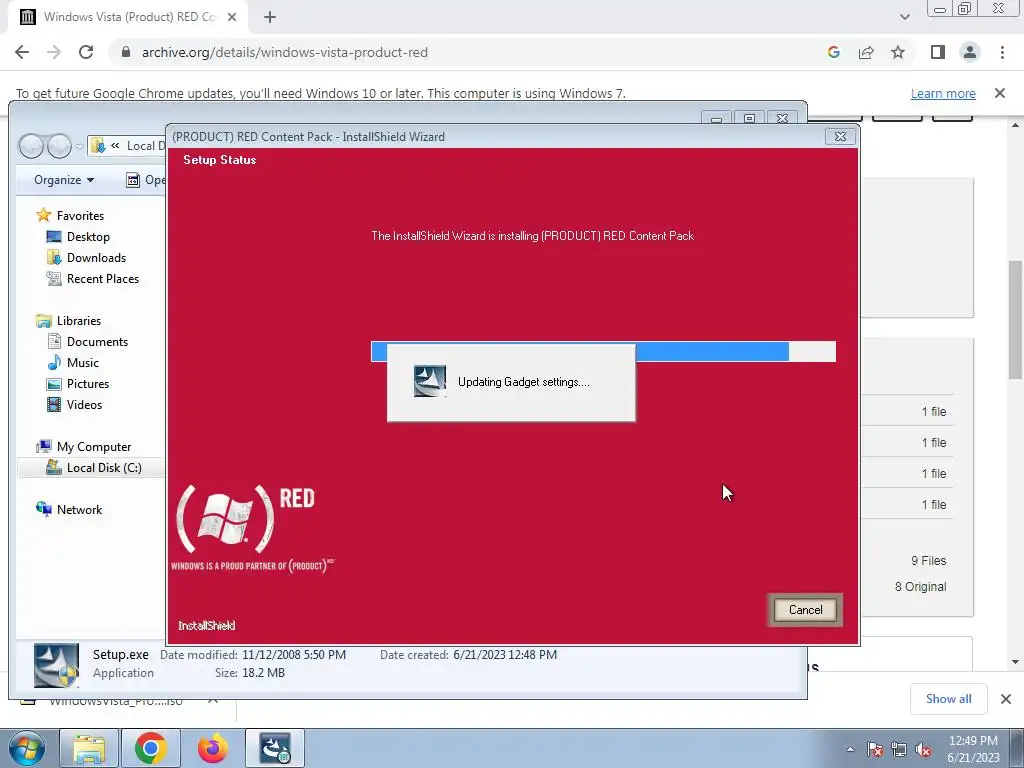Viewport: 1024px width, 768px height.
Task: Click the Updating Gadget settings installer icon
Action: coord(430,381)
